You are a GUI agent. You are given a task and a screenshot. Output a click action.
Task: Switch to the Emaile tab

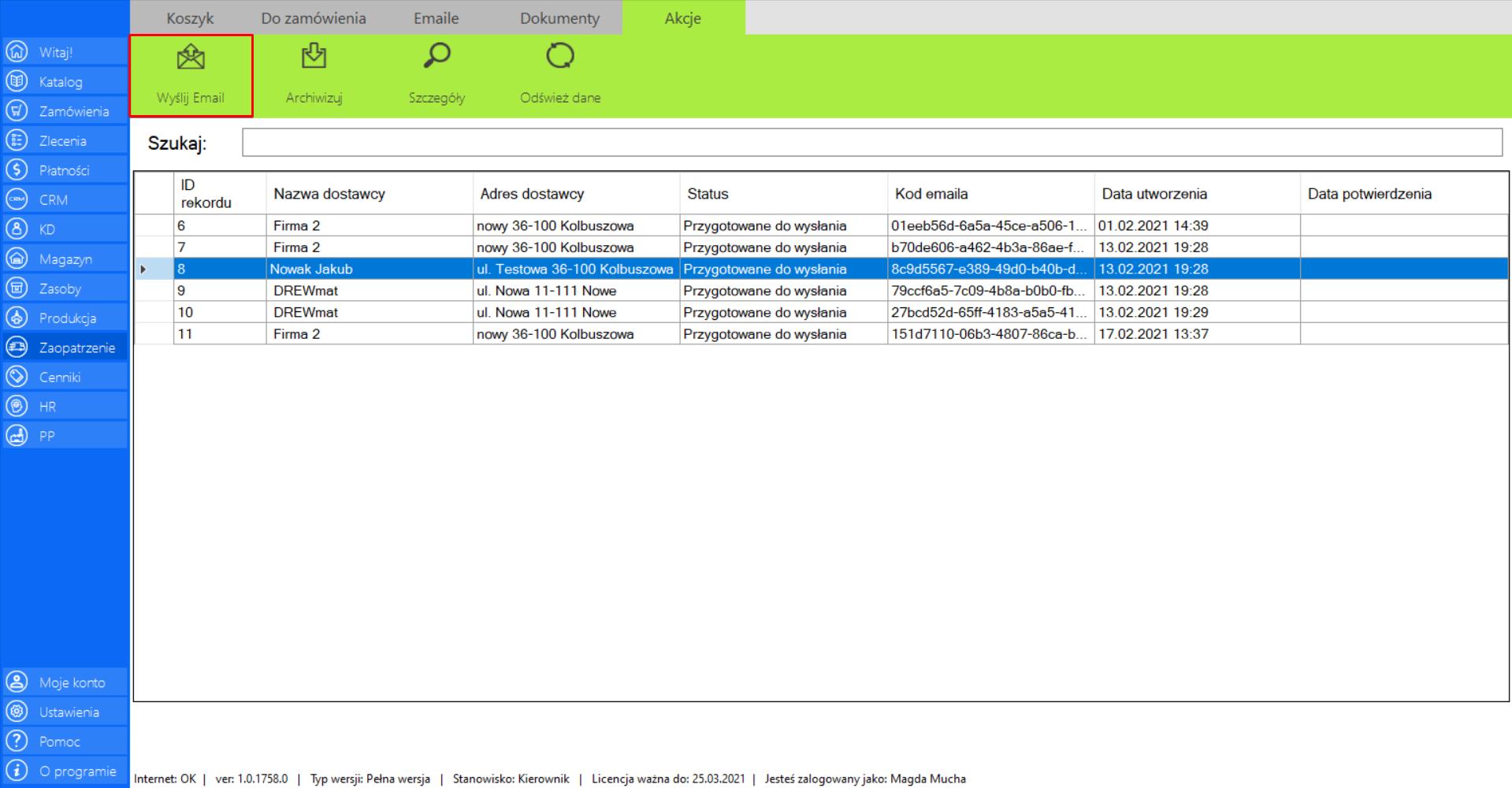click(436, 18)
